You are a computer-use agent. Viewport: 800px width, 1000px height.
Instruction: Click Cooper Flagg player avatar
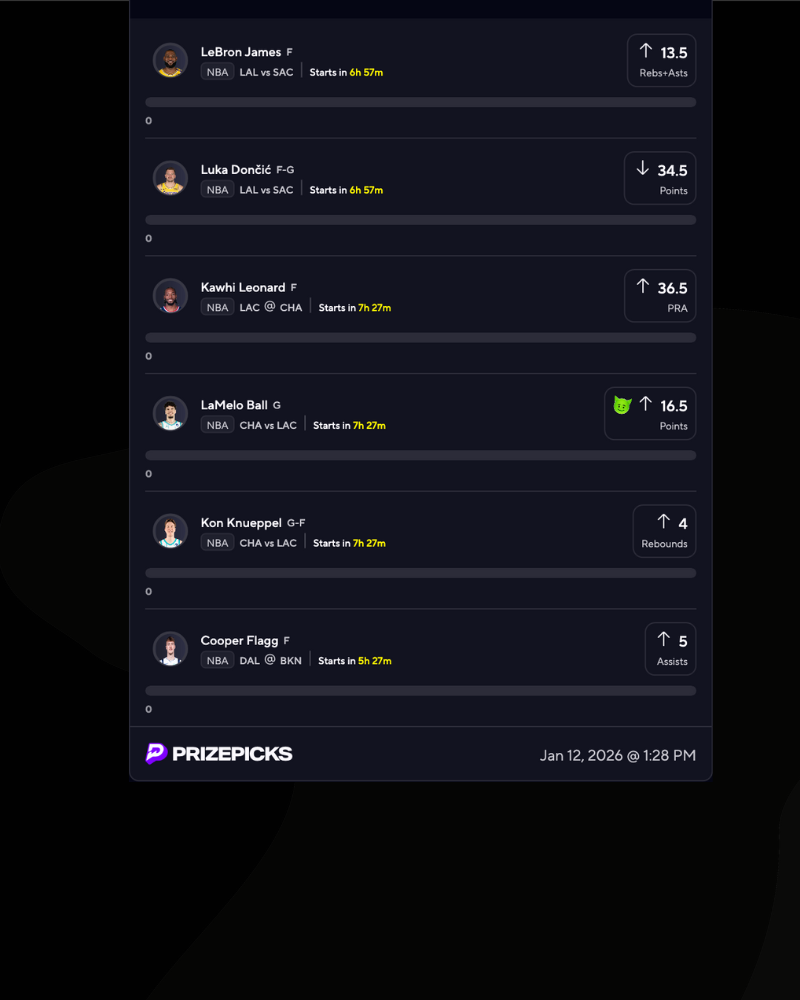[x=170, y=649]
